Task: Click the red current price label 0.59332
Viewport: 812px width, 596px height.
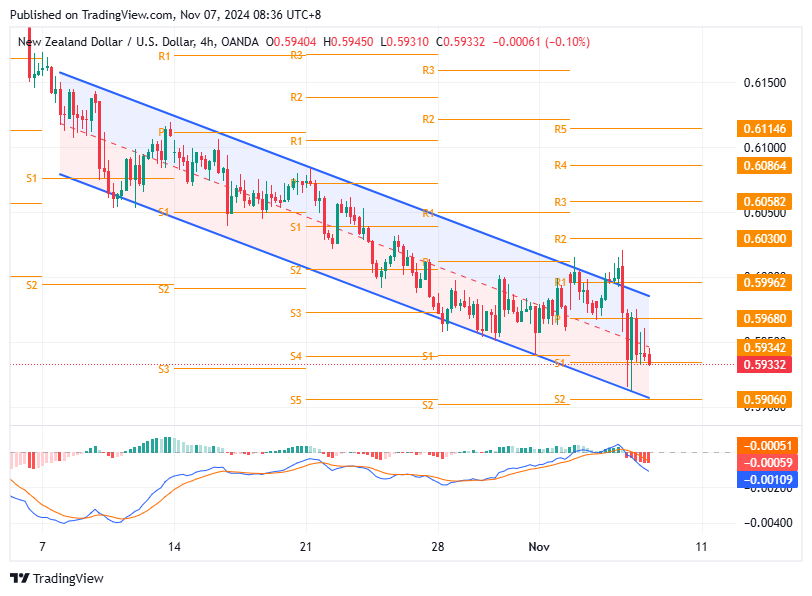Action: click(x=764, y=365)
